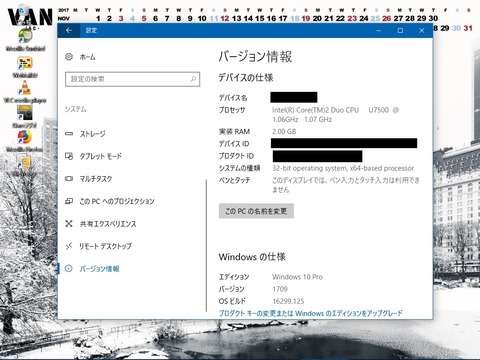This screenshot has width=480, height=360.
Task: Click the 32-bit operating system text
Action: [343, 168]
